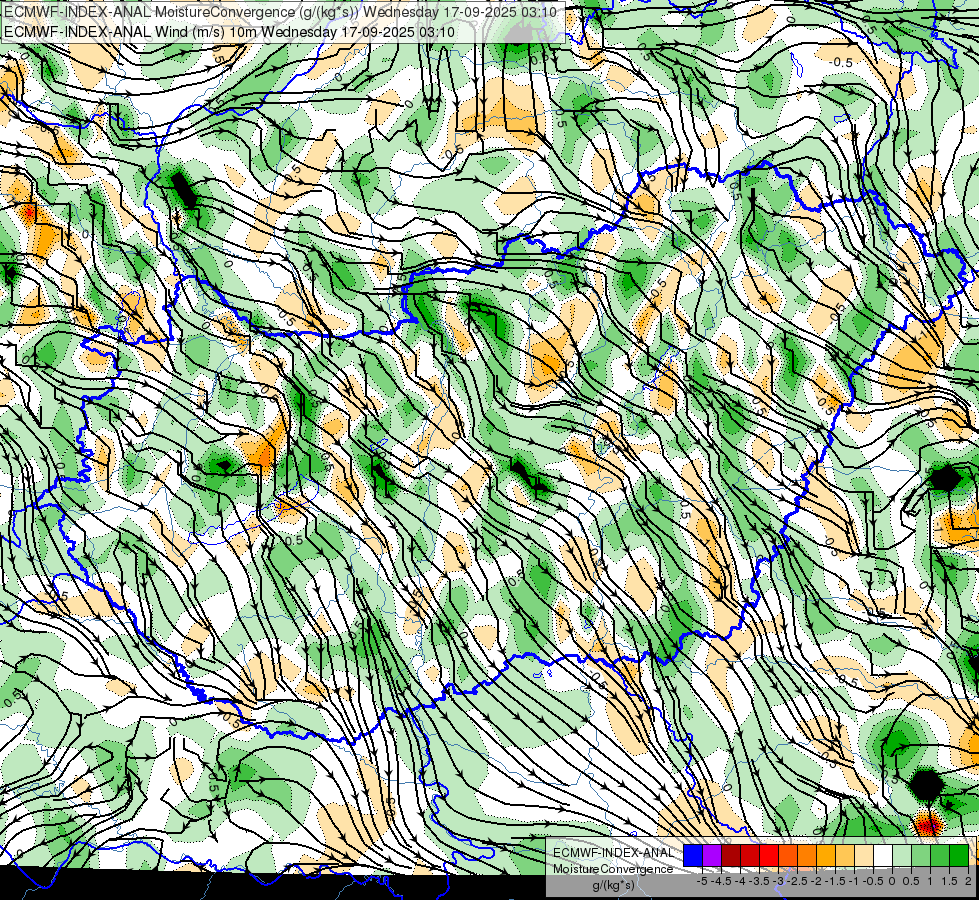Select the orange swatch between -2.5 and -2

coord(807,855)
